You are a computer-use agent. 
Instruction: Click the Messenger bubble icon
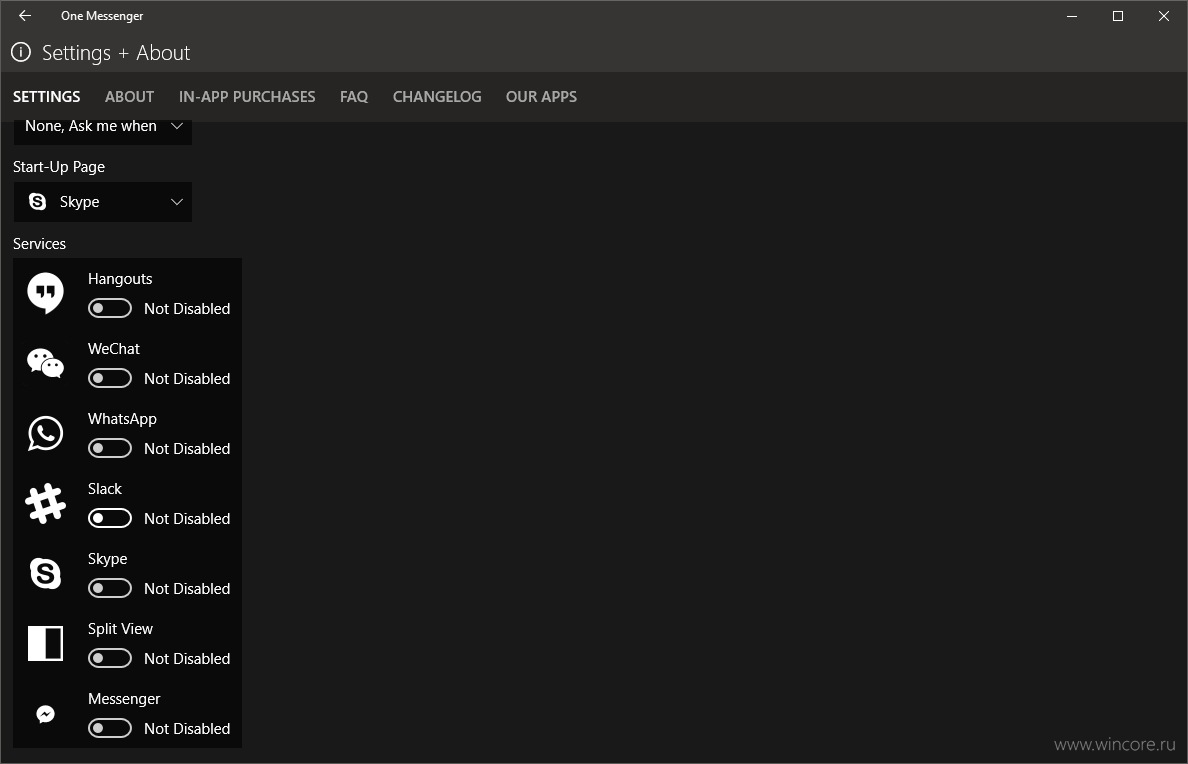(x=45, y=714)
